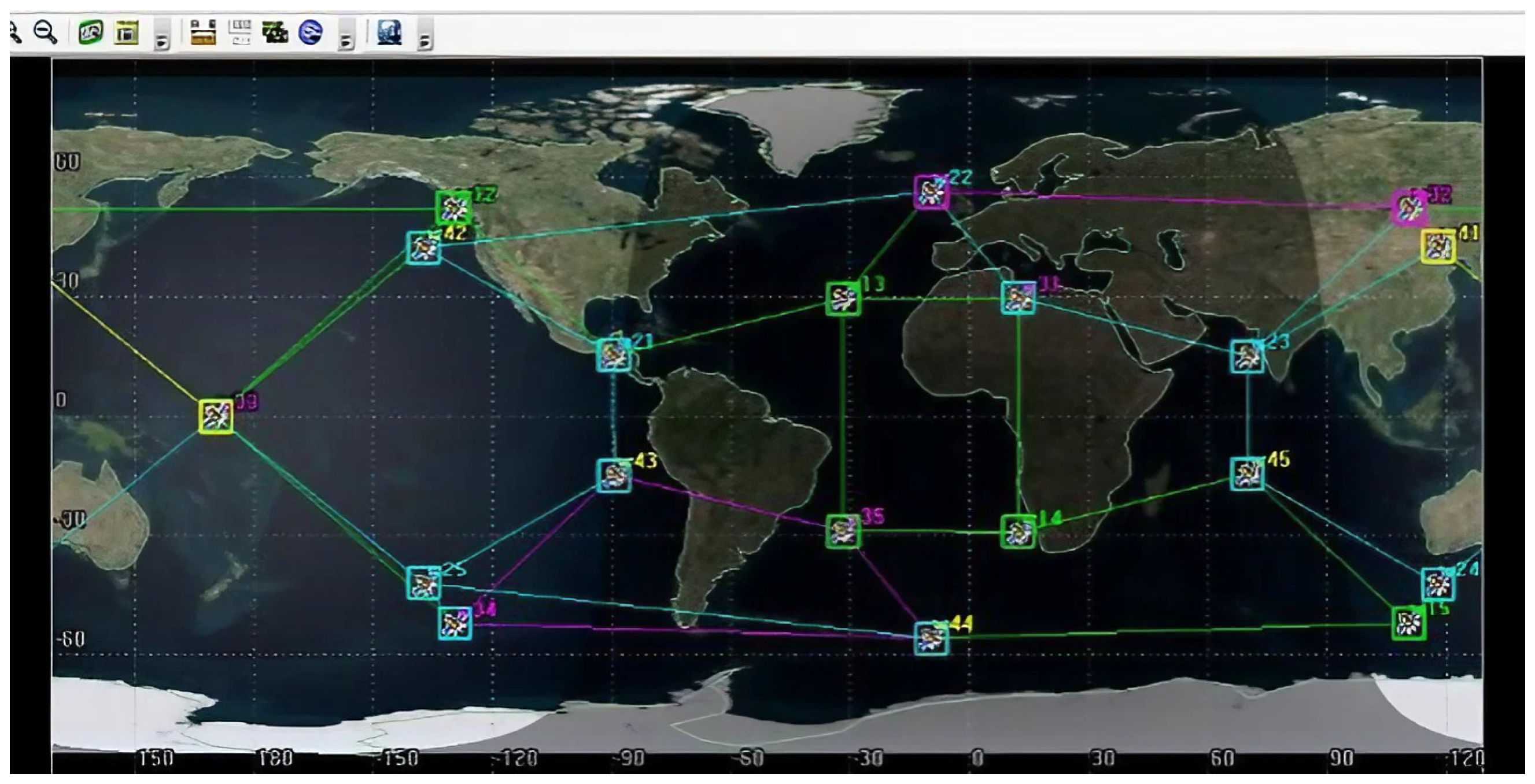Select satellite 13 green marker
Viewport: 1535px width, 784px height.
point(843,298)
